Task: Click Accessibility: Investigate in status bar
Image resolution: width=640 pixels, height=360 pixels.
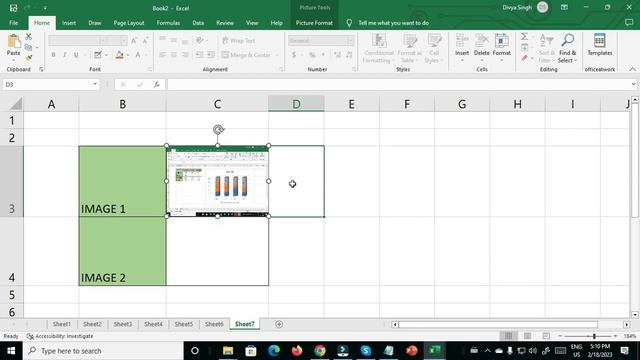Action: [x=60, y=336]
